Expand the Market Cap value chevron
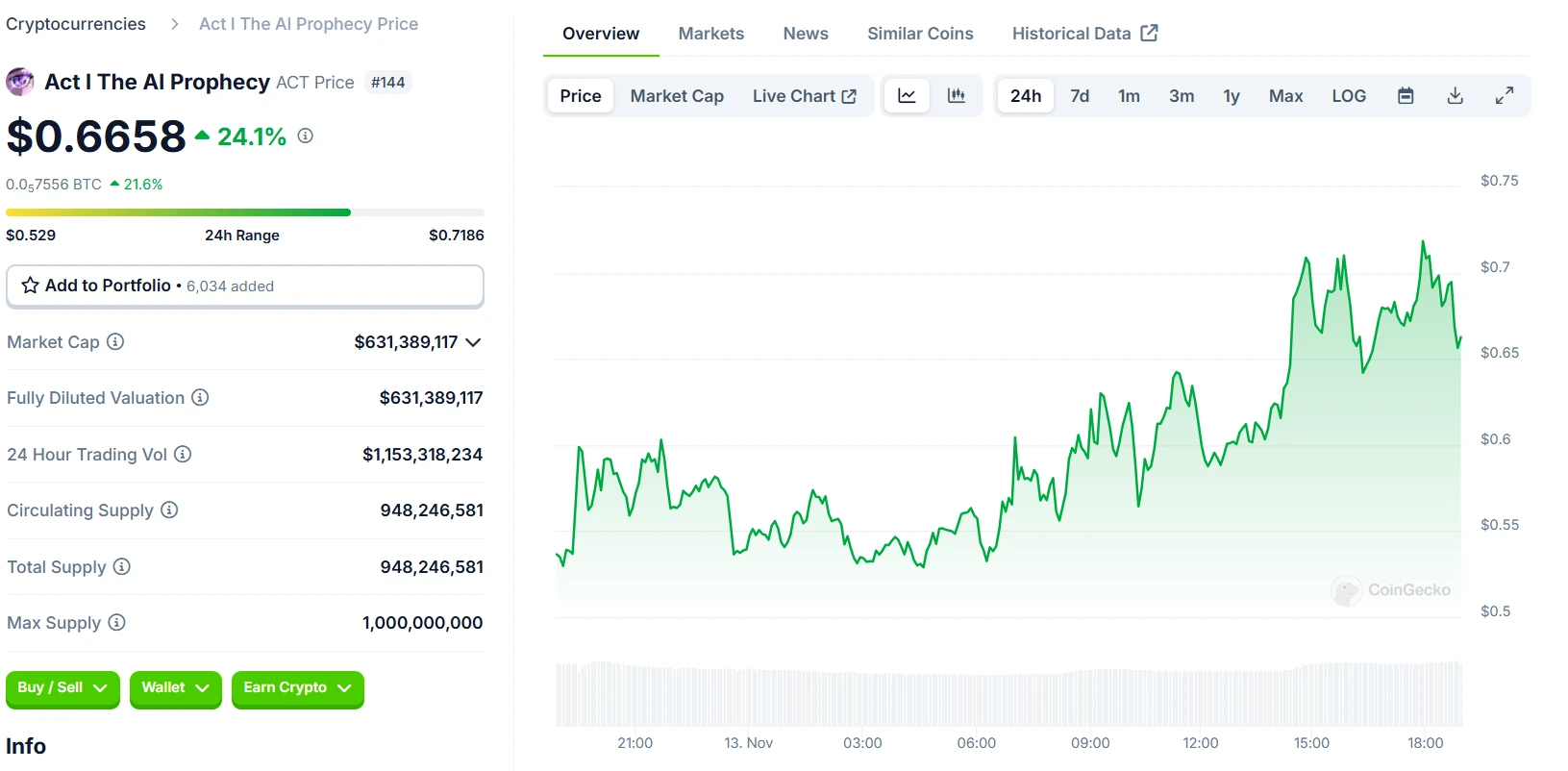The width and height of the screenshot is (1568, 771). pyautogui.click(x=473, y=342)
